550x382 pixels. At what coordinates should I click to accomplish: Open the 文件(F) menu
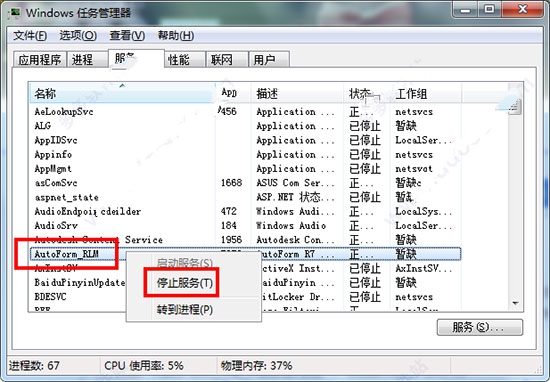(30, 35)
